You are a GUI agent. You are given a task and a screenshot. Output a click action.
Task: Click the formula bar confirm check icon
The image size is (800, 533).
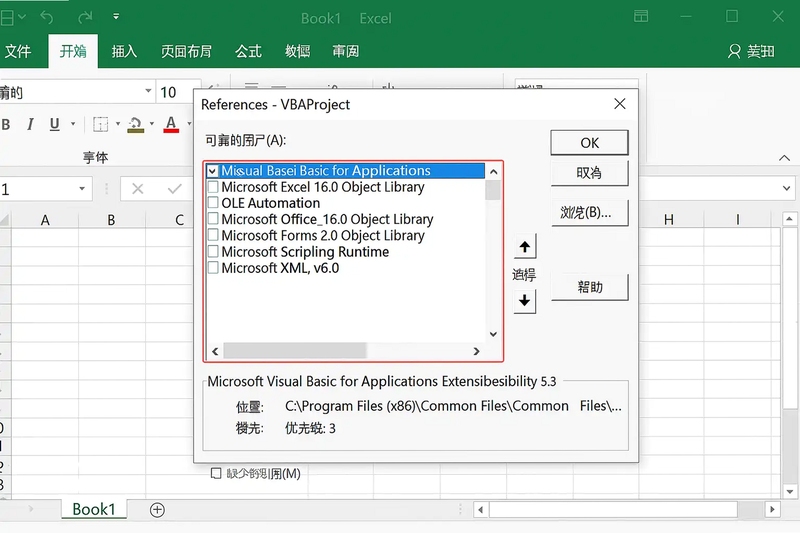(x=174, y=189)
